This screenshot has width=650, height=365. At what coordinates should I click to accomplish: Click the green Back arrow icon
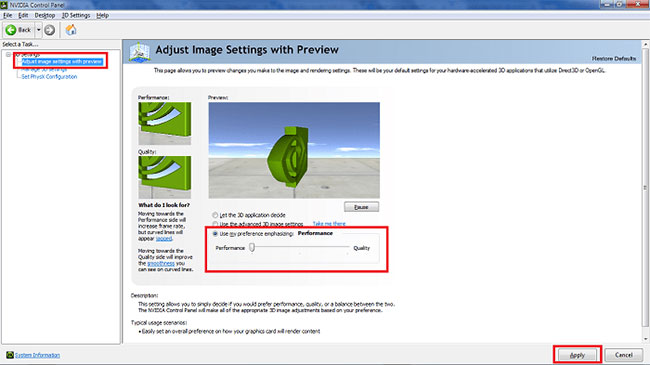11,30
